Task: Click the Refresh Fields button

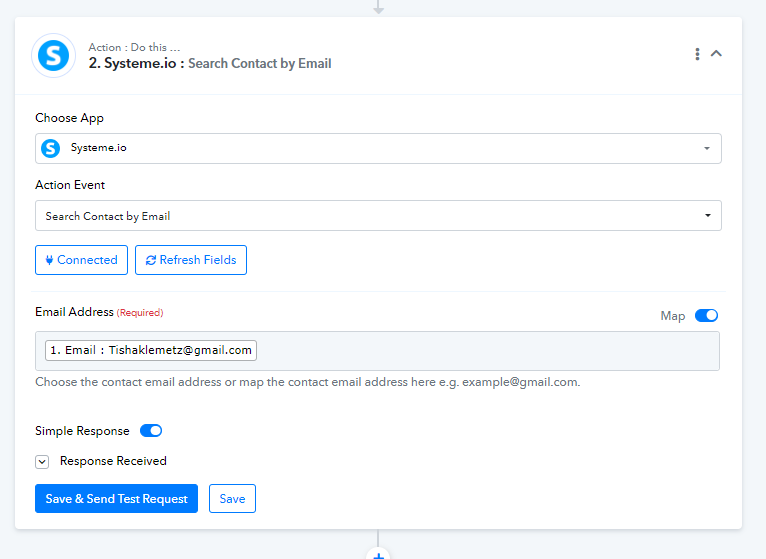Action: click(x=191, y=260)
